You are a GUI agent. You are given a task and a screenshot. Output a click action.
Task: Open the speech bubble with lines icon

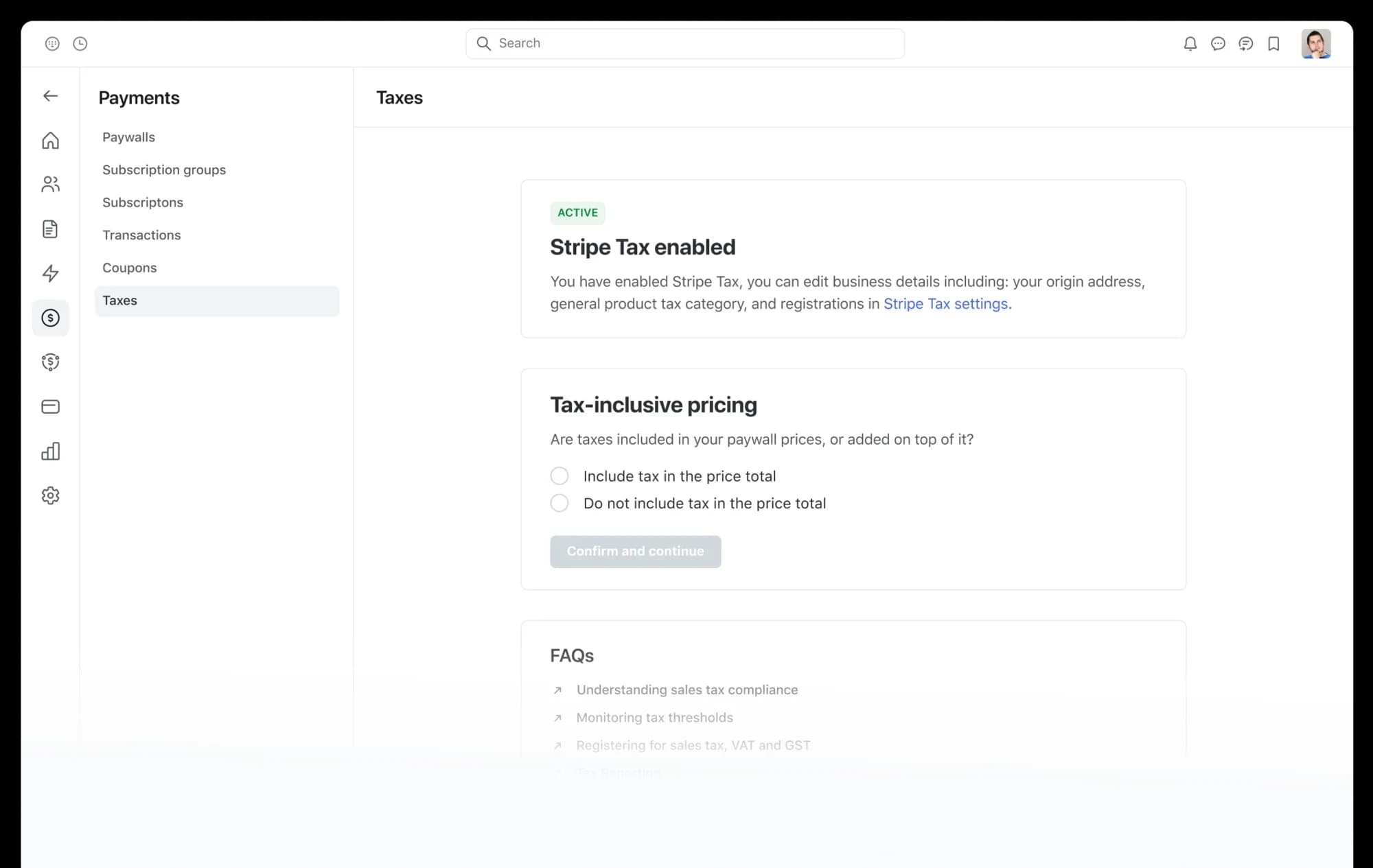(x=1245, y=44)
